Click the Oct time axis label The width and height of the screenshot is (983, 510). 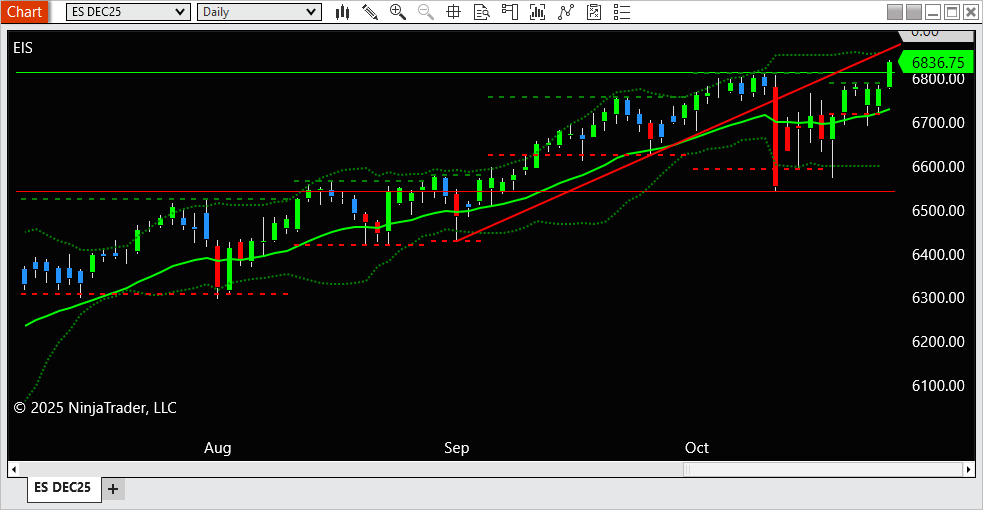pyautogui.click(x=697, y=448)
